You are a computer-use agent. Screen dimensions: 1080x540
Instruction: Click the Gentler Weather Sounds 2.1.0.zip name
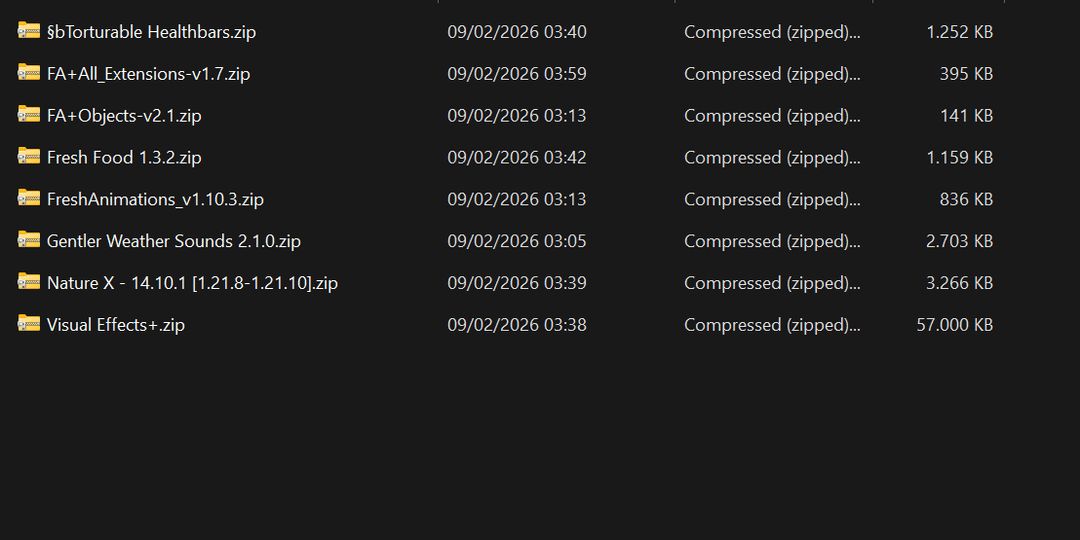coord(173,242)
